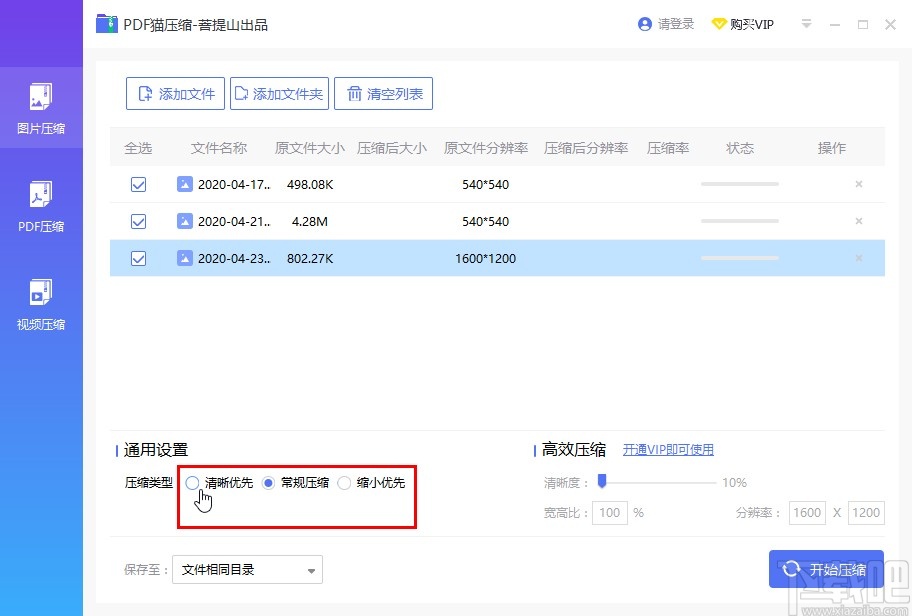The height and width of the screenshot is (616, 912).
Task: Click image icon of 2020-04-23 file
Action: 184,258
